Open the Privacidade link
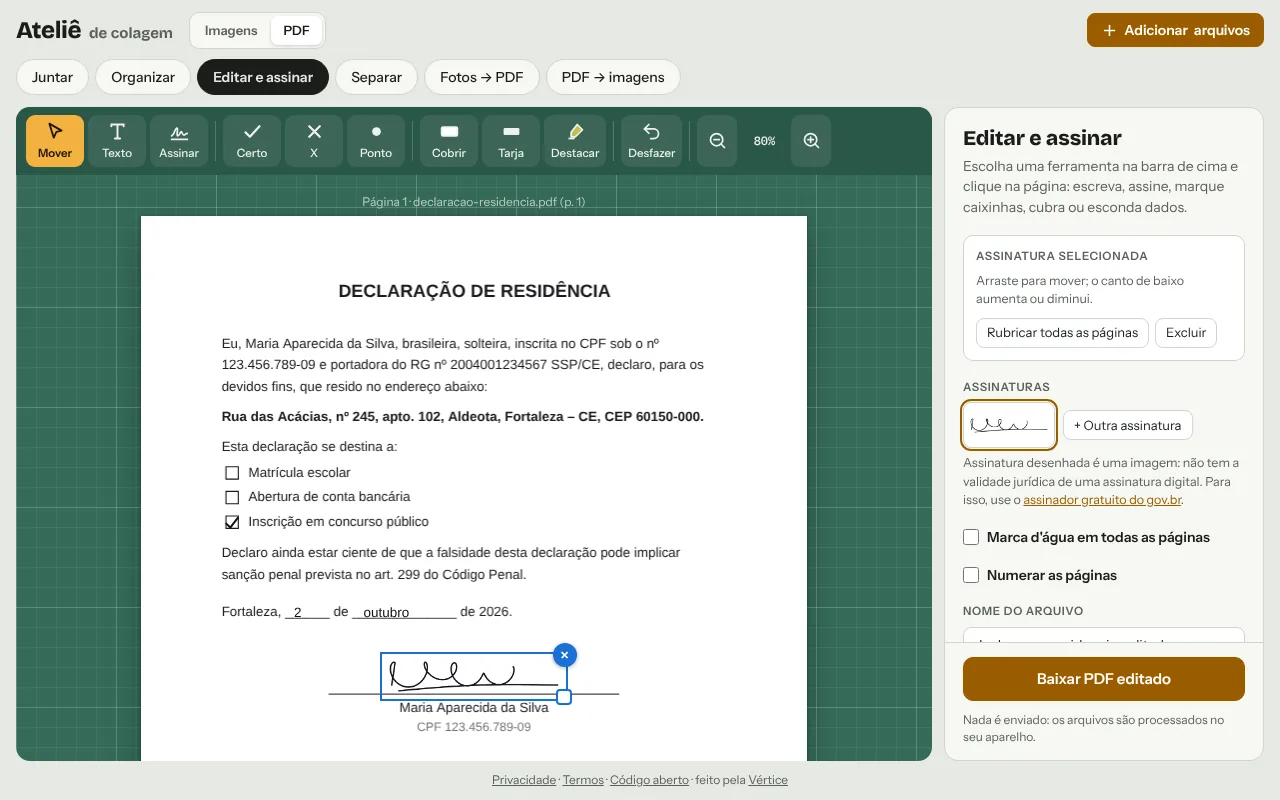The width and height of the screenshot is (1280, 800). [x=524, y=780]
